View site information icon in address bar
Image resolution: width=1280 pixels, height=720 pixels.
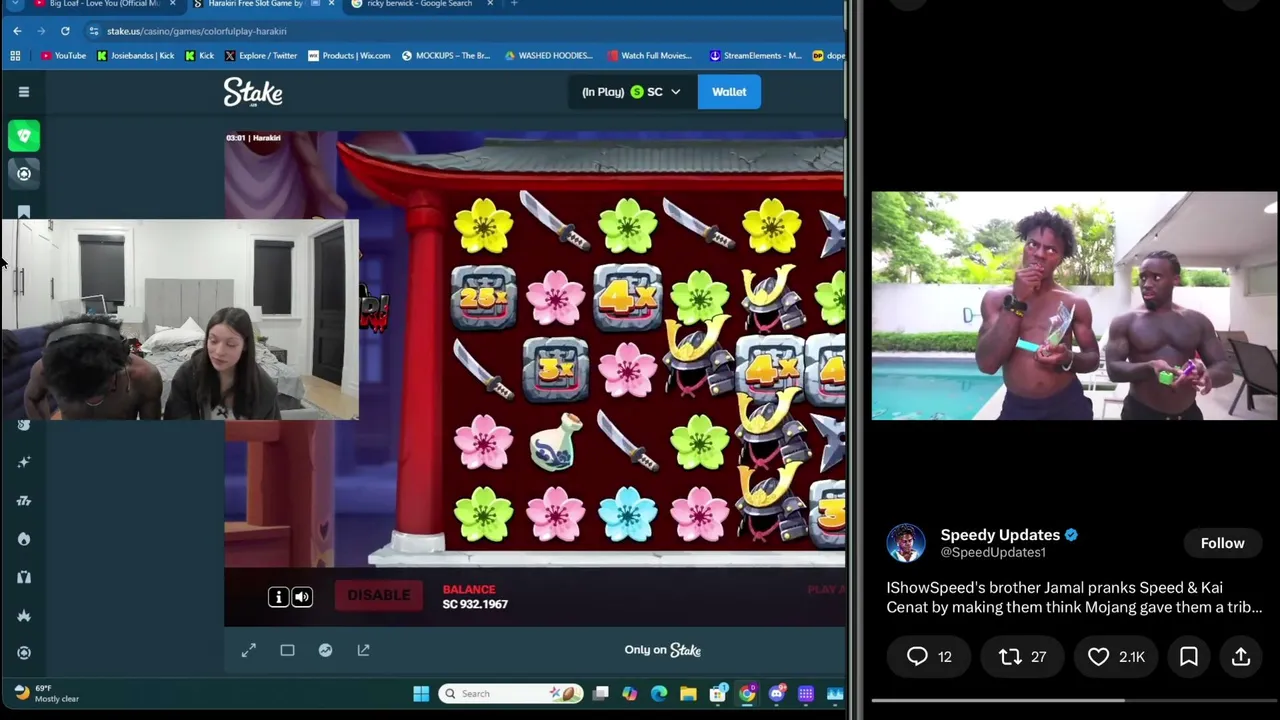pyautogui.click(x=92, y=31)
